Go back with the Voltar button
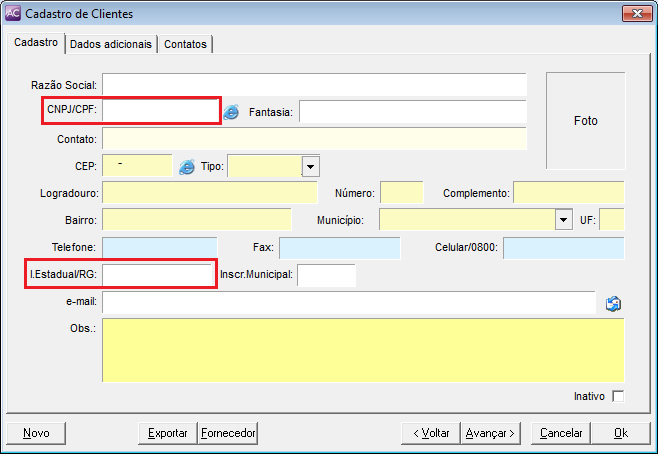The width and height of the screenshot is (658, 455). (x=429, y=433)
